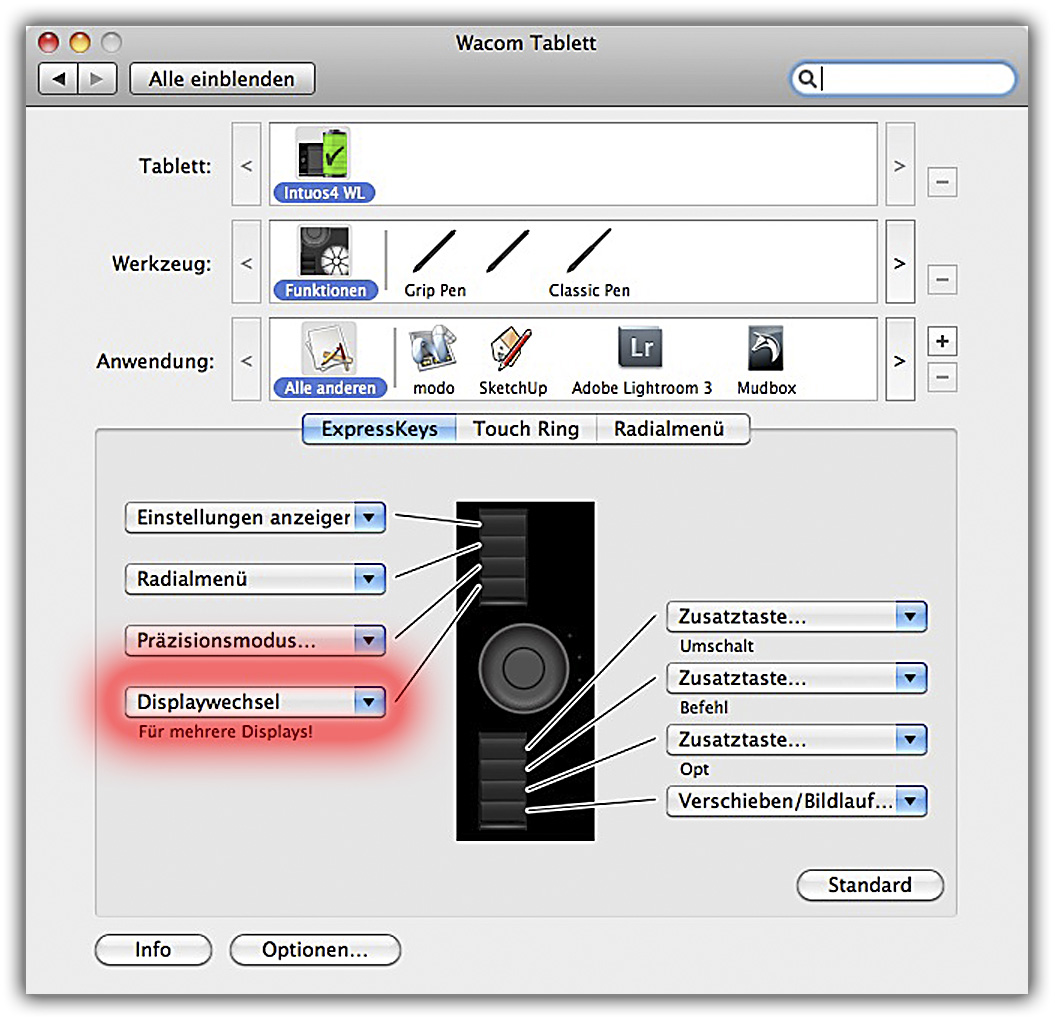This screenshot has height=1021, width=1055.
Task: Add an application with the plus button
Action: [942, 342]
